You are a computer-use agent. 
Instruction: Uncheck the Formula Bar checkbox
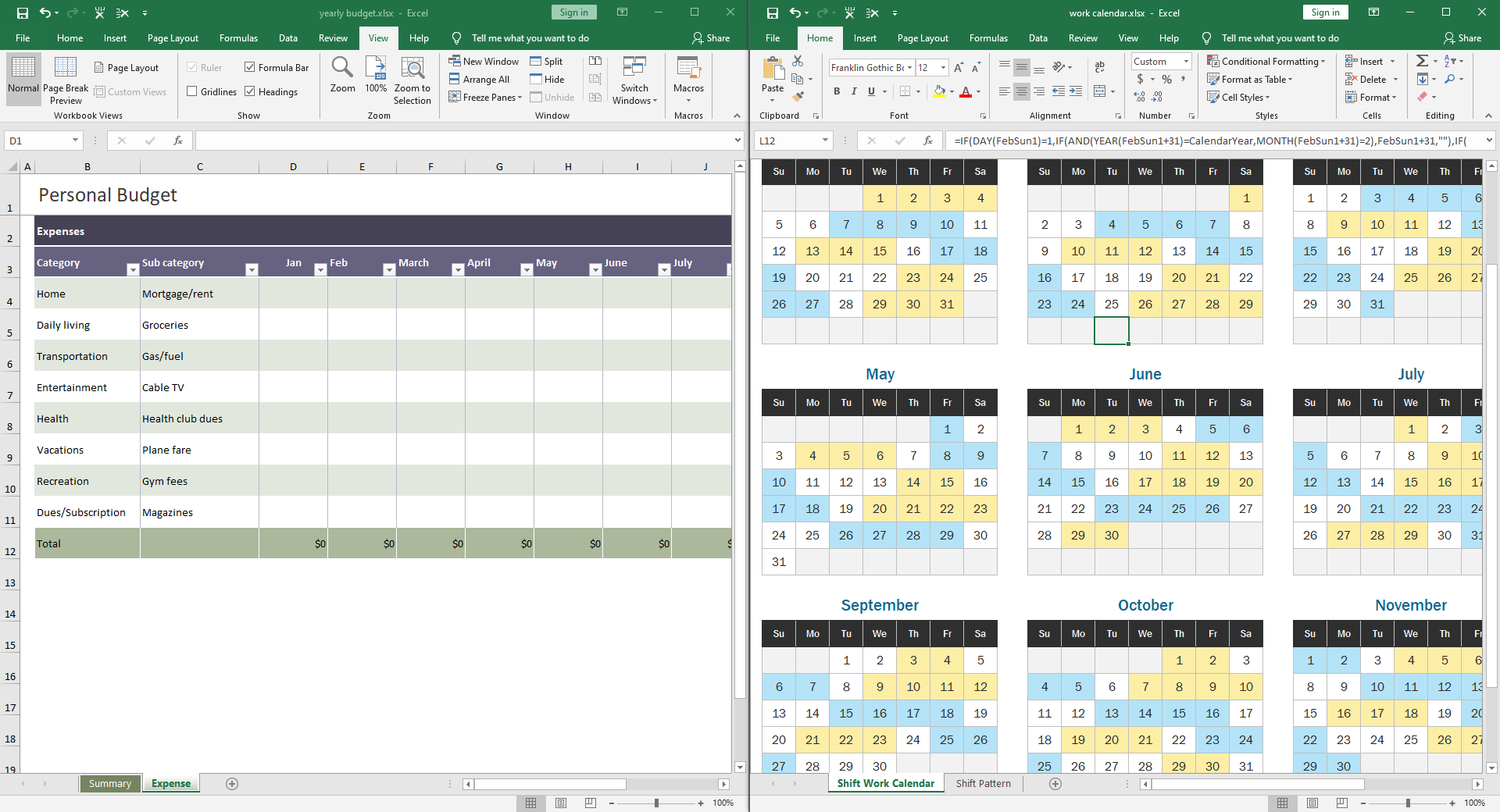tap(250, 68)
